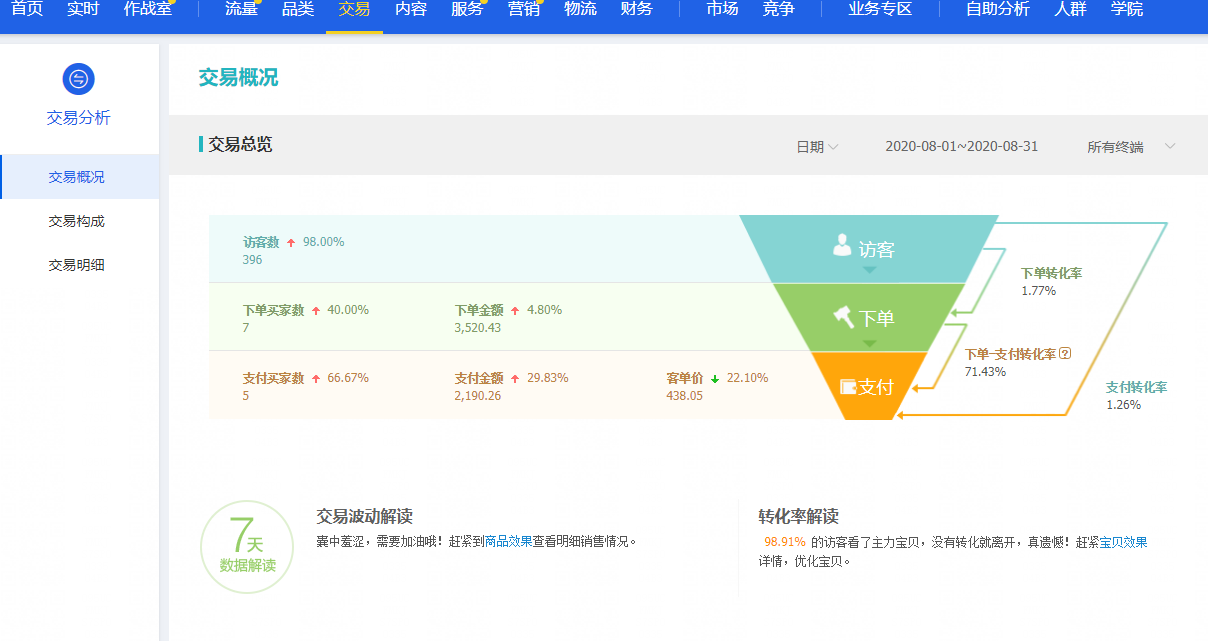Click the 交易概况 page heading
The width and height of the screenshot is (1208, 641).
[x=238, y=78]
